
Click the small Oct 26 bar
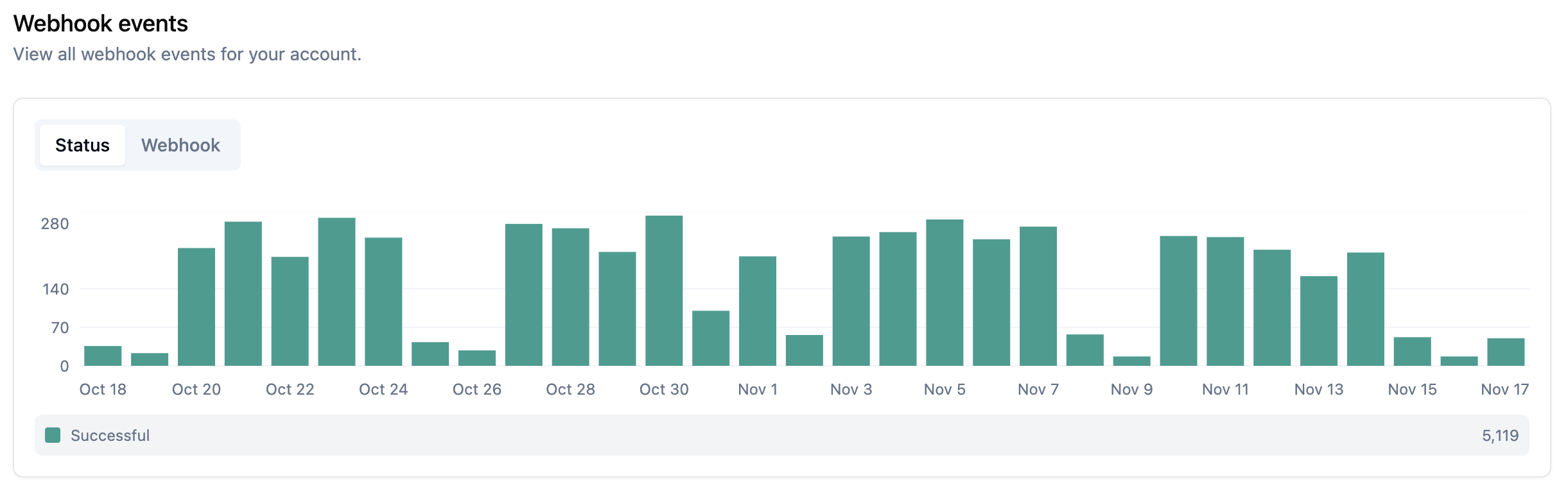coord(477,358)
